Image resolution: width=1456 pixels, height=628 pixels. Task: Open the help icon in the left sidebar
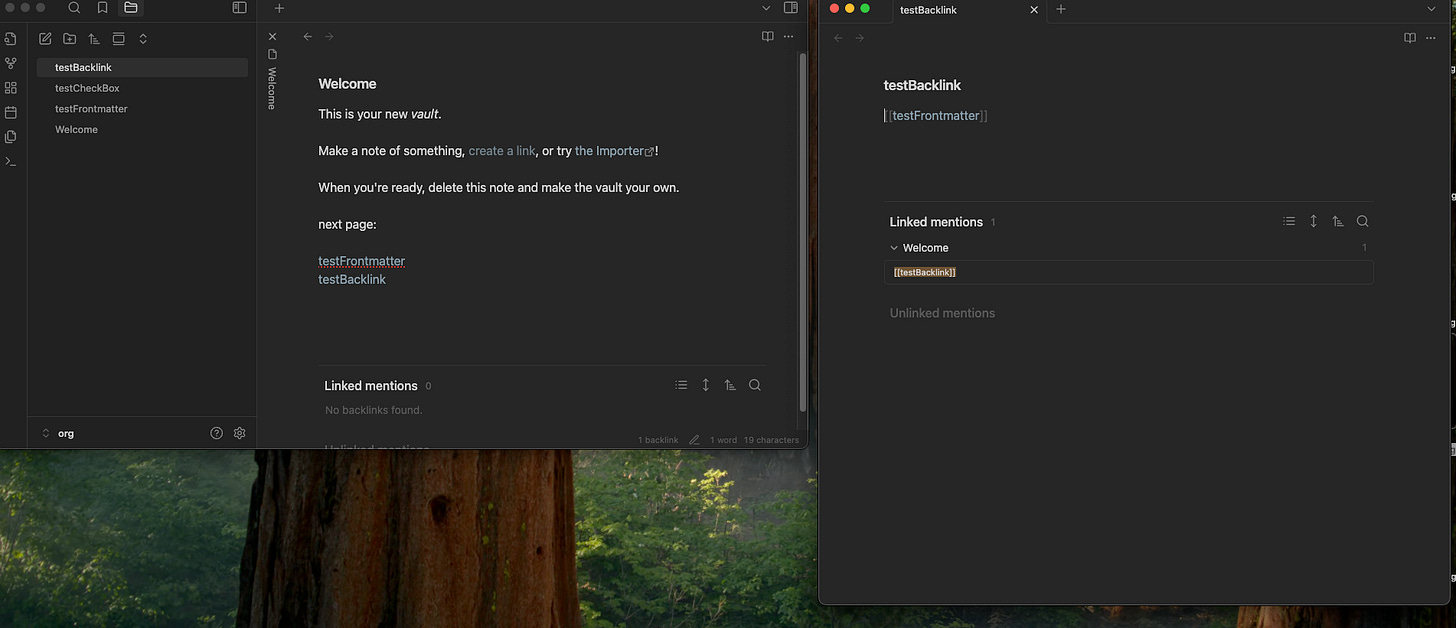coord(216,433)
